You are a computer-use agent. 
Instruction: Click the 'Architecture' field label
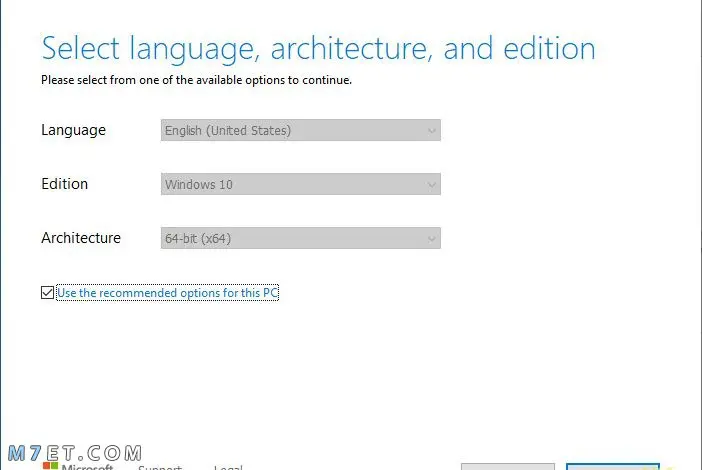click(x=81, y=238)
